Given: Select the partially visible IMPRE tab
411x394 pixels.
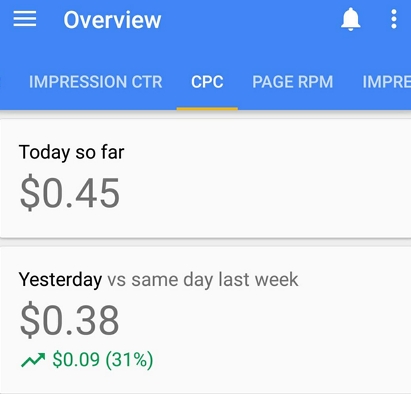Looking at the screenshot, I should point(387,82).
